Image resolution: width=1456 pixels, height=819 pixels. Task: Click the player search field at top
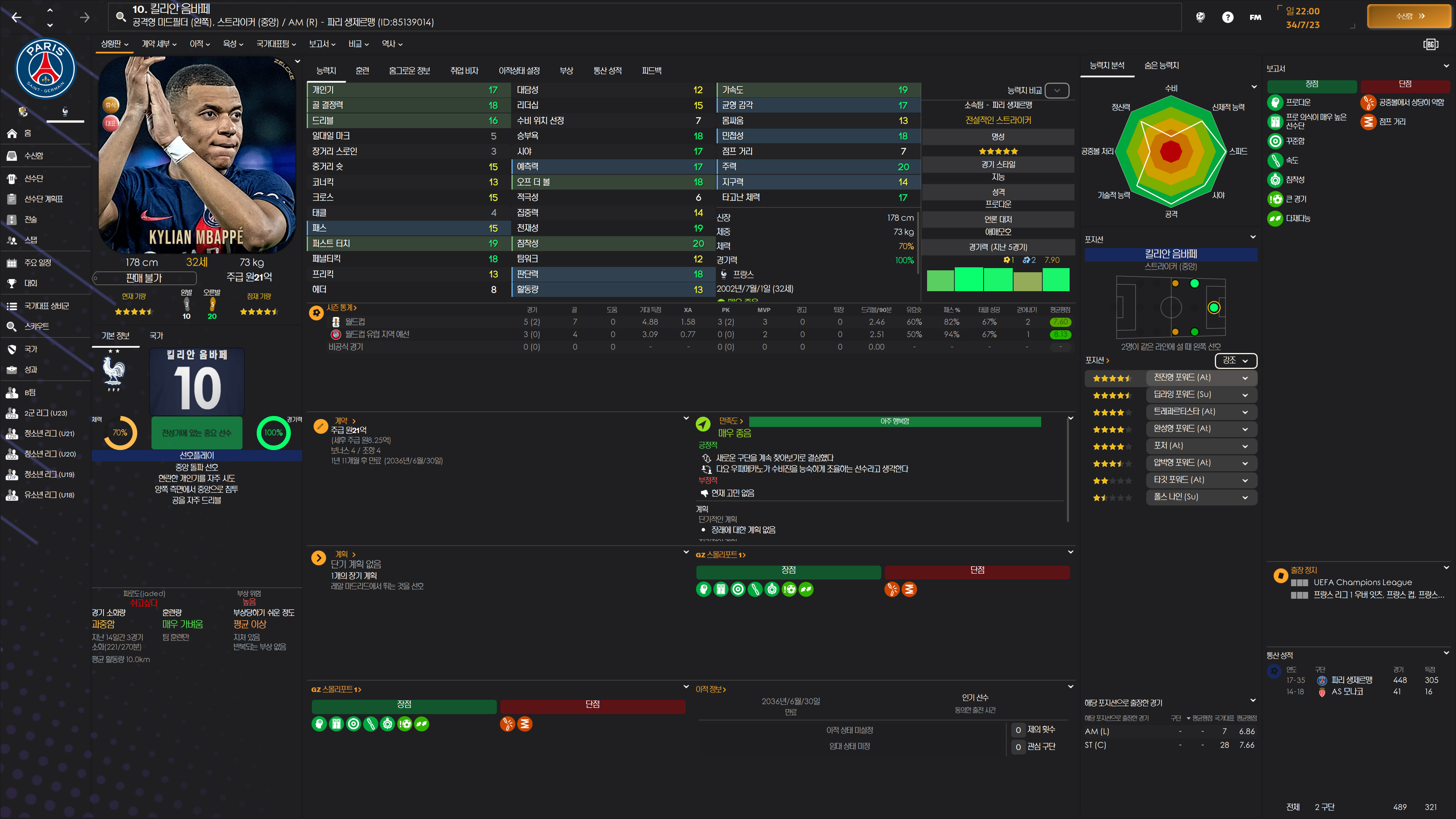[x=644, y=16]
